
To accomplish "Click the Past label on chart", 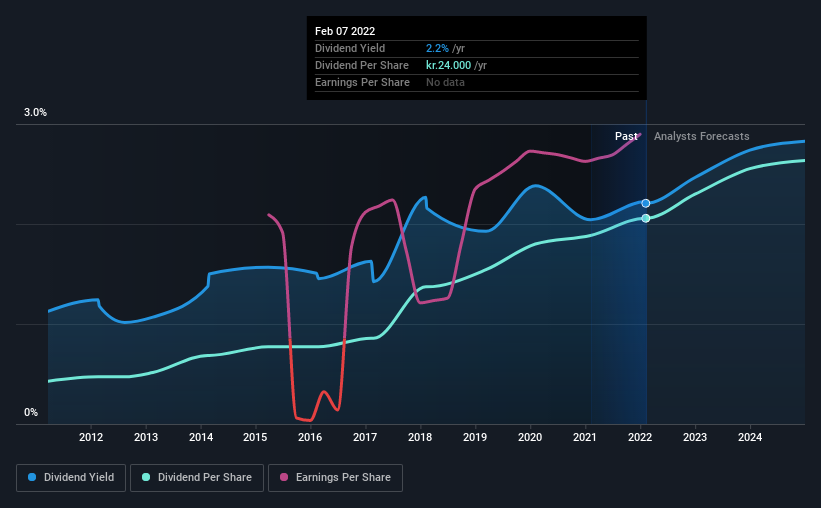I will (626, 136).
